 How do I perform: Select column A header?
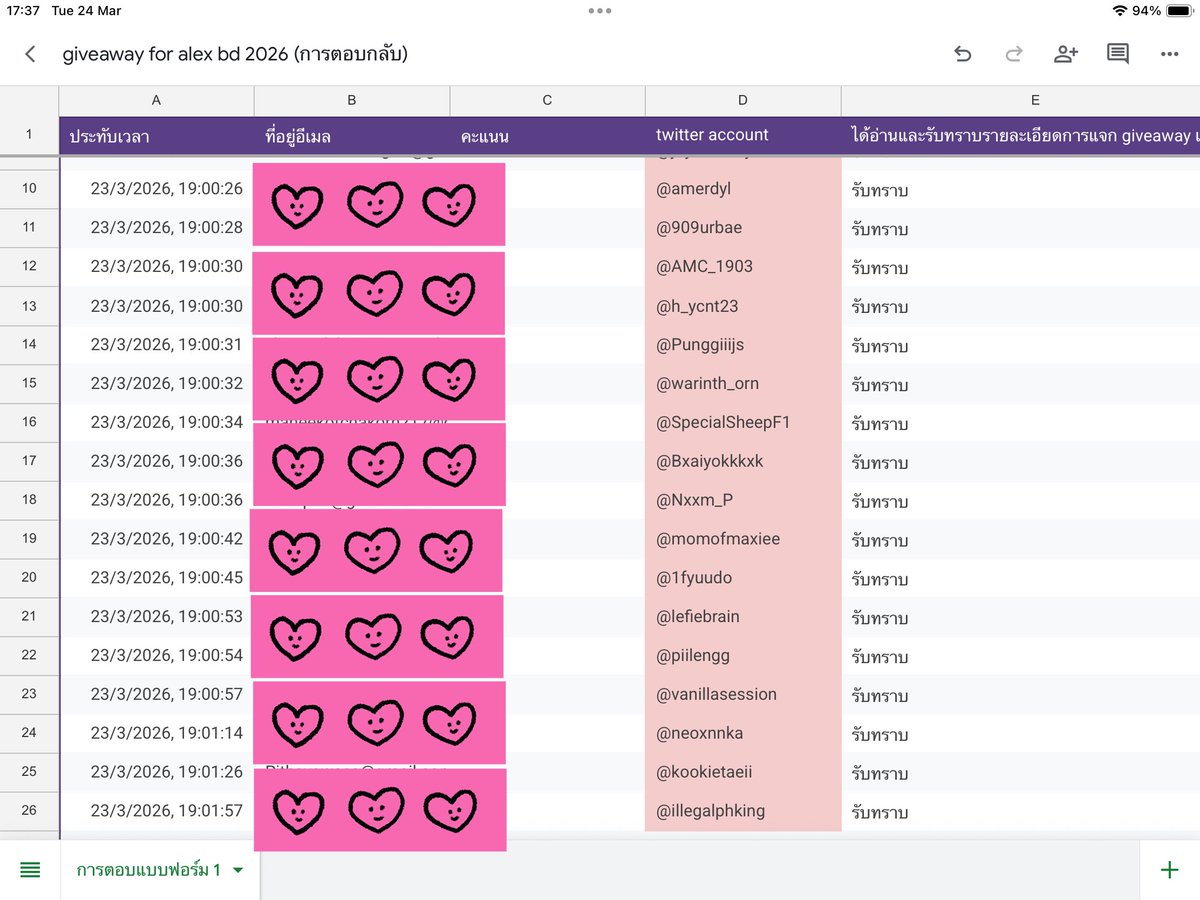pyautogui.click(x=156, y=100)
